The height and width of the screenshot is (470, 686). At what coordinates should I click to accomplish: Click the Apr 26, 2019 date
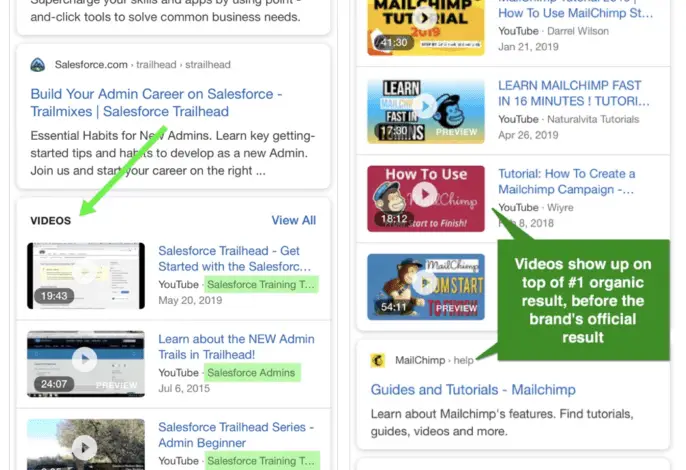[x=528, y=135]
